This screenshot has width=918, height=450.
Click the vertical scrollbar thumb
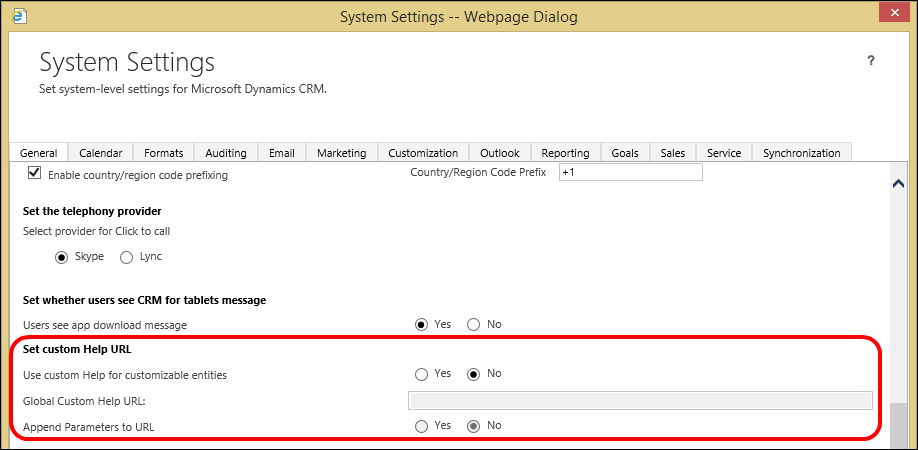[898, 420]
